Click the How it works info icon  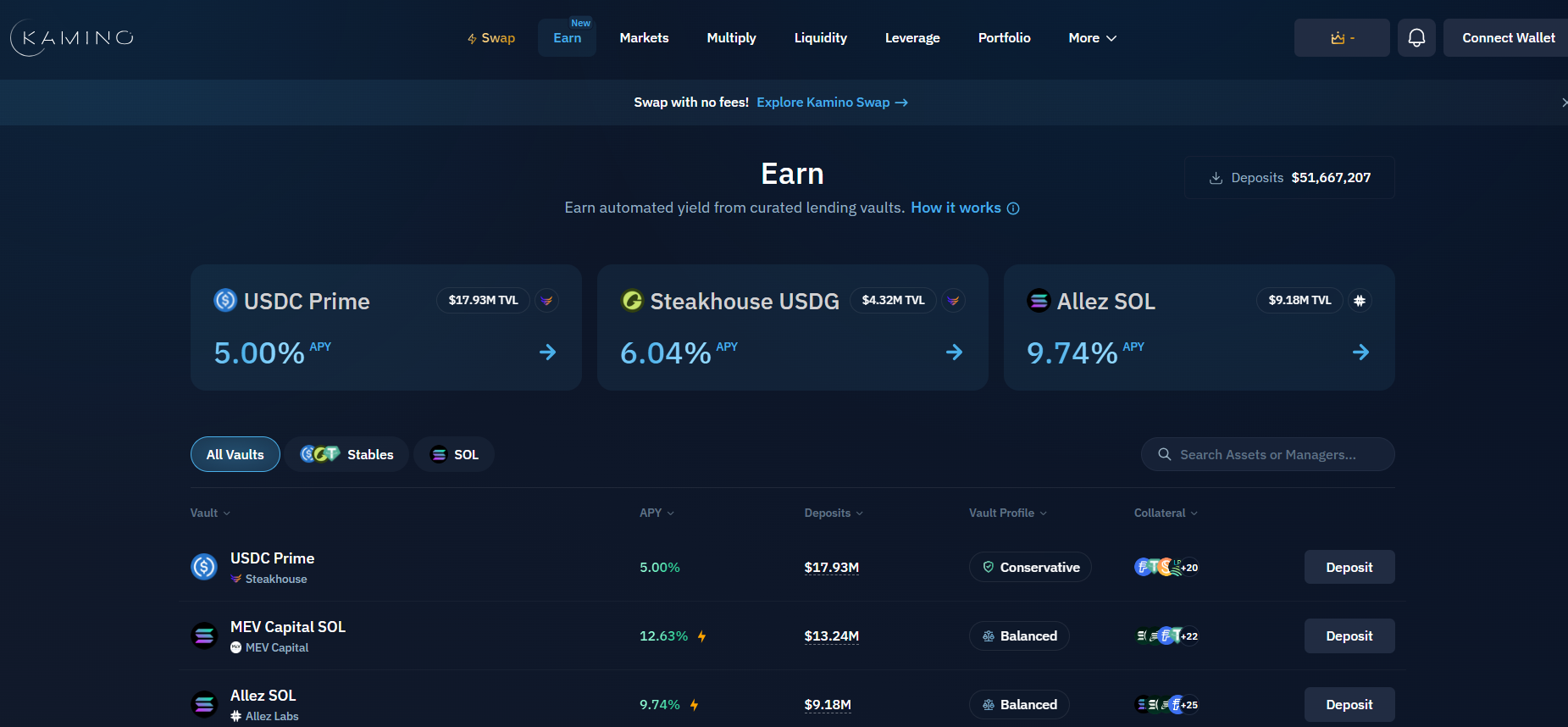pos(1013,208)
